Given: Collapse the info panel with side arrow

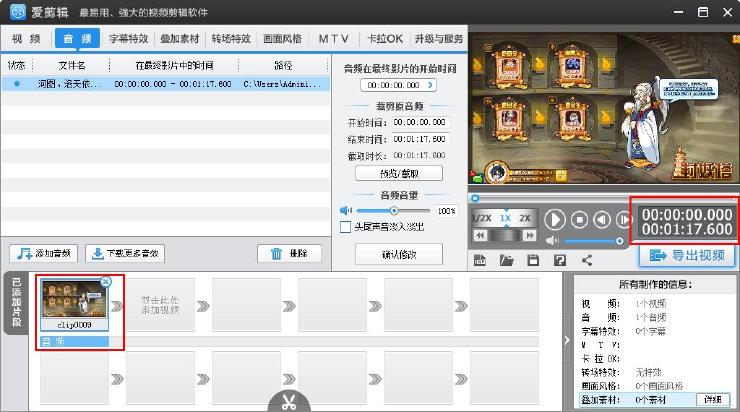Looking at the screenshot, I should point(567,340).
